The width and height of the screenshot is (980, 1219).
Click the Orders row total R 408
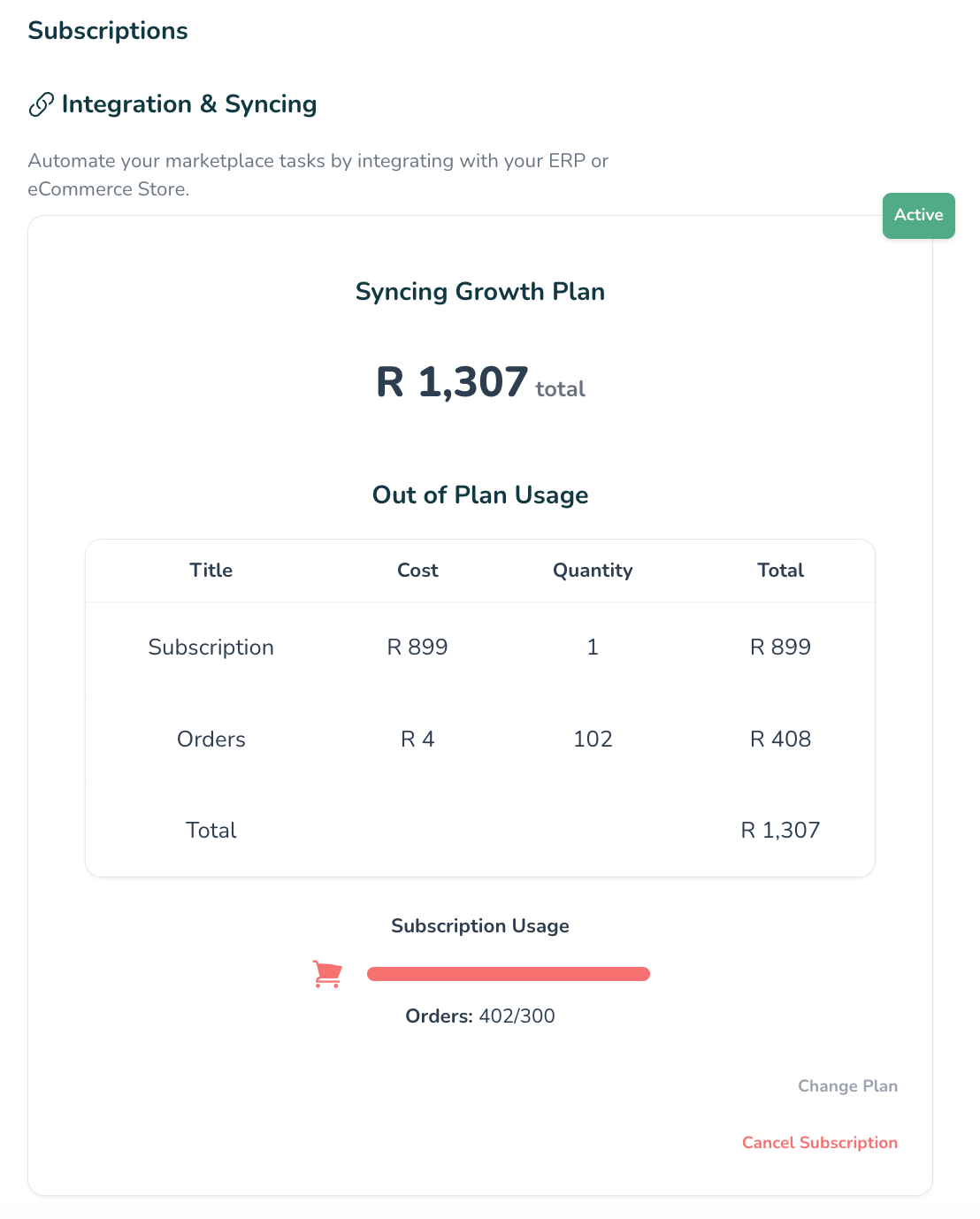780,740
